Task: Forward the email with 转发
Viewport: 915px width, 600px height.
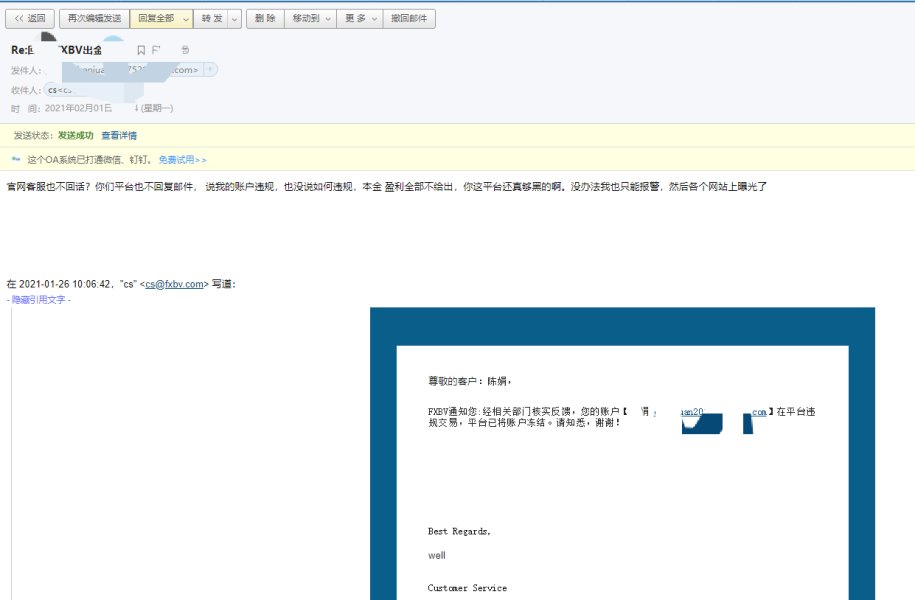Action: pyautogui.click(x=212, y=19)
